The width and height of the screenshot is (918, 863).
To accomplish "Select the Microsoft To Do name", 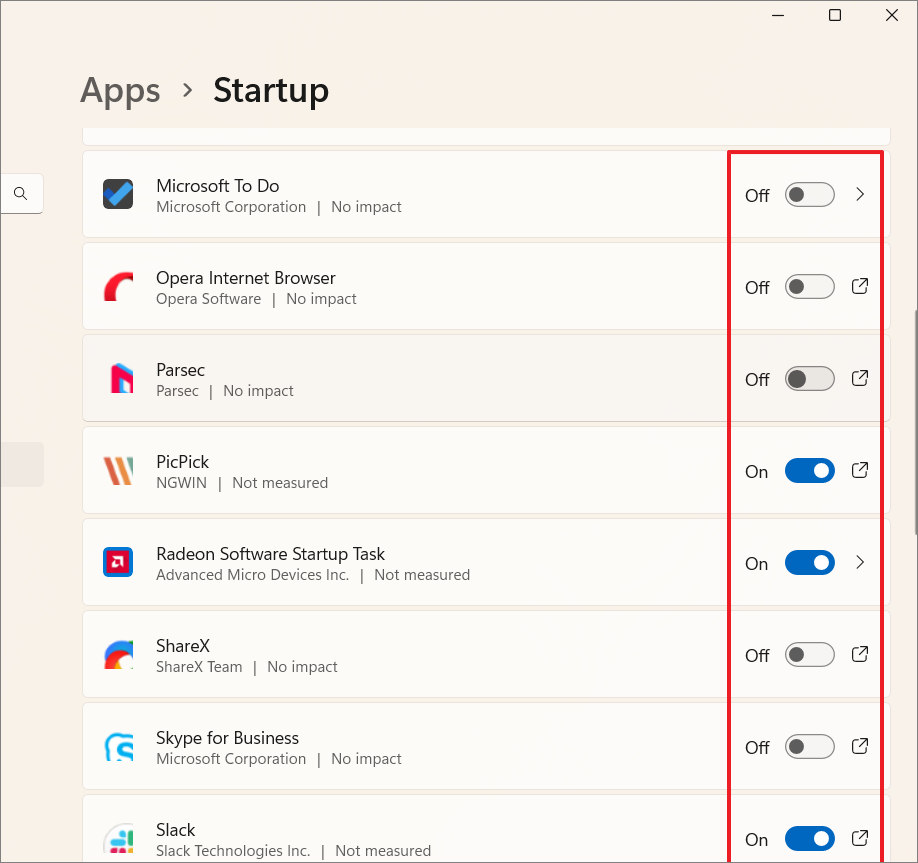I will (217, 186).
